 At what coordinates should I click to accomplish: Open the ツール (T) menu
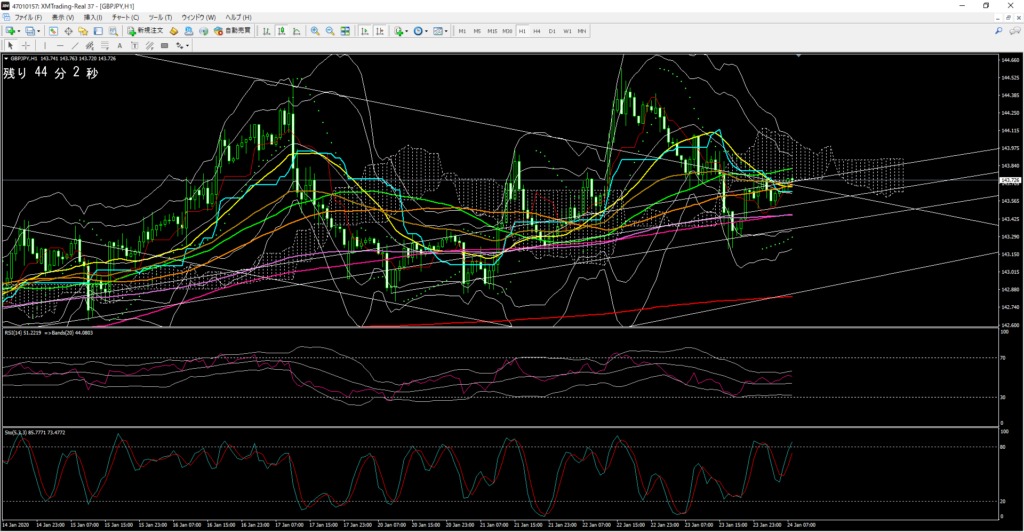(160, 18)
